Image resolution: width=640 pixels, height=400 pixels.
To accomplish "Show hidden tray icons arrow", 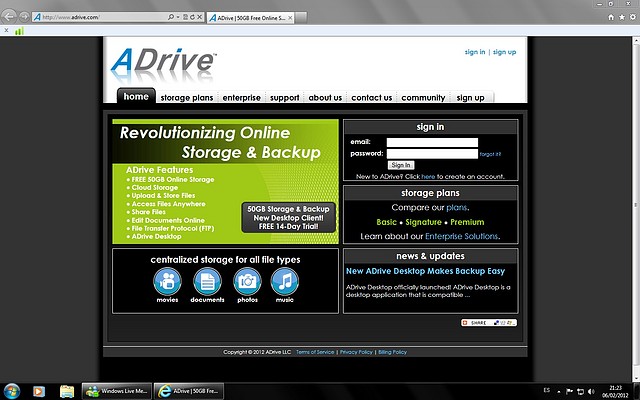I will pyautogui.click(x=559, y=392).
